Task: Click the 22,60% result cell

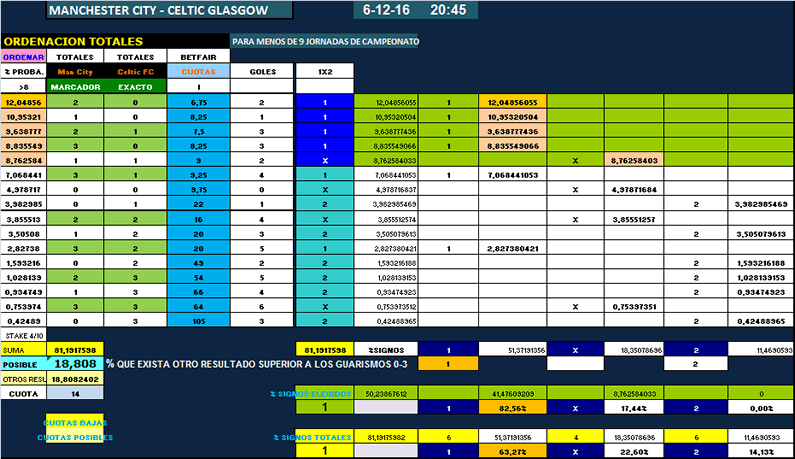Action: (x=634, y=451)
